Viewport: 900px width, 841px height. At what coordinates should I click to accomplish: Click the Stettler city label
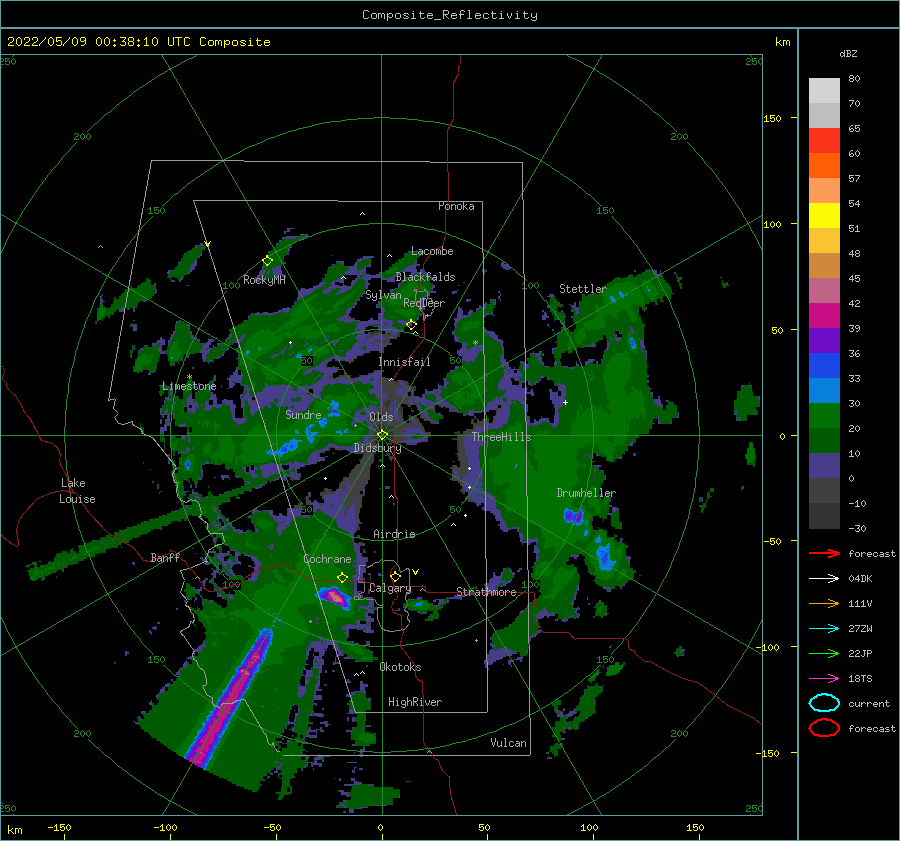click(583, 289)
